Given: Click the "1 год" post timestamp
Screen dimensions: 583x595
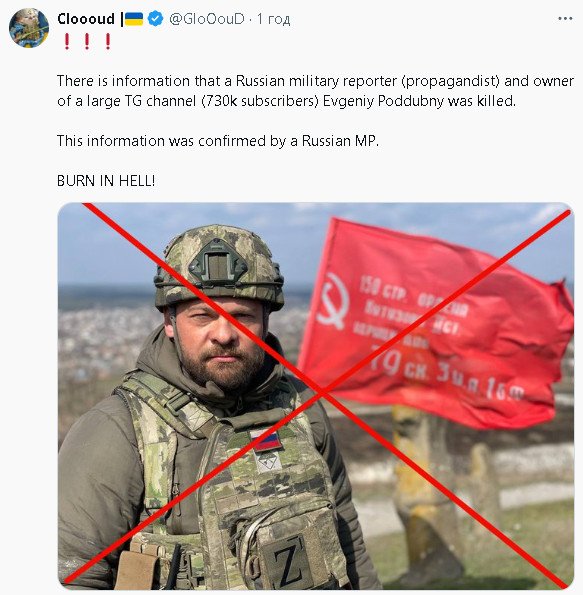Looking at the screenshot, I should click(273, 19).
